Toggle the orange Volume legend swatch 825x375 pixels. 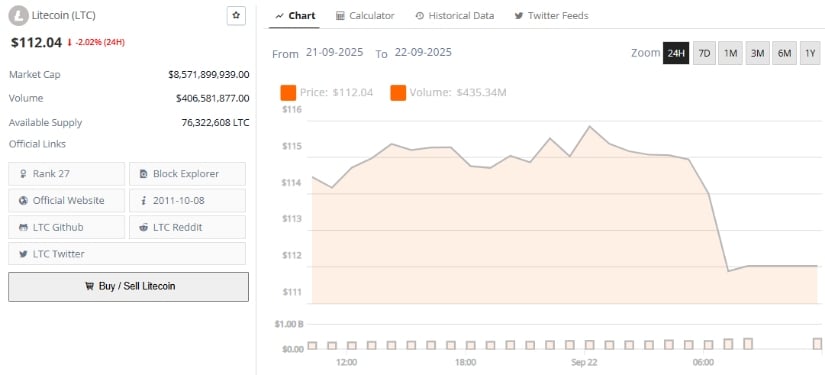point(398,93)
